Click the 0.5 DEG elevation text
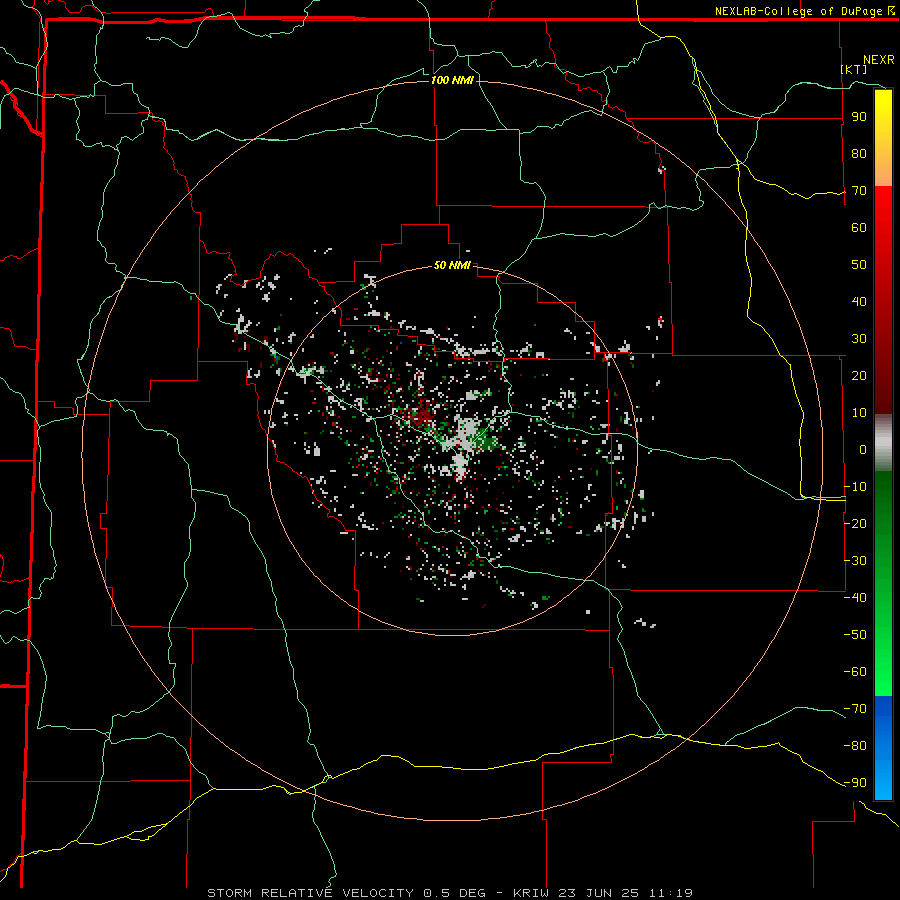900x900 pixels. pyautogui.click(x=455, y=893)
